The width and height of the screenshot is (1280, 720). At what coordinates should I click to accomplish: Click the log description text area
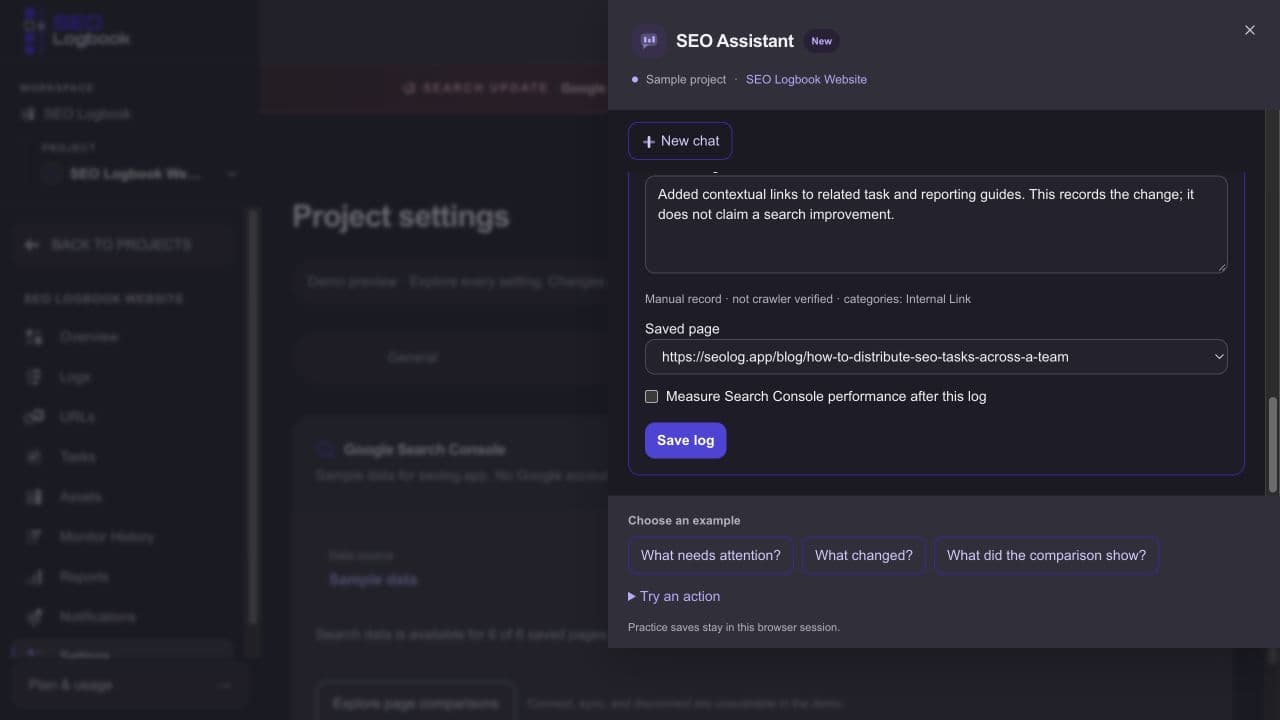click(936, 224)
